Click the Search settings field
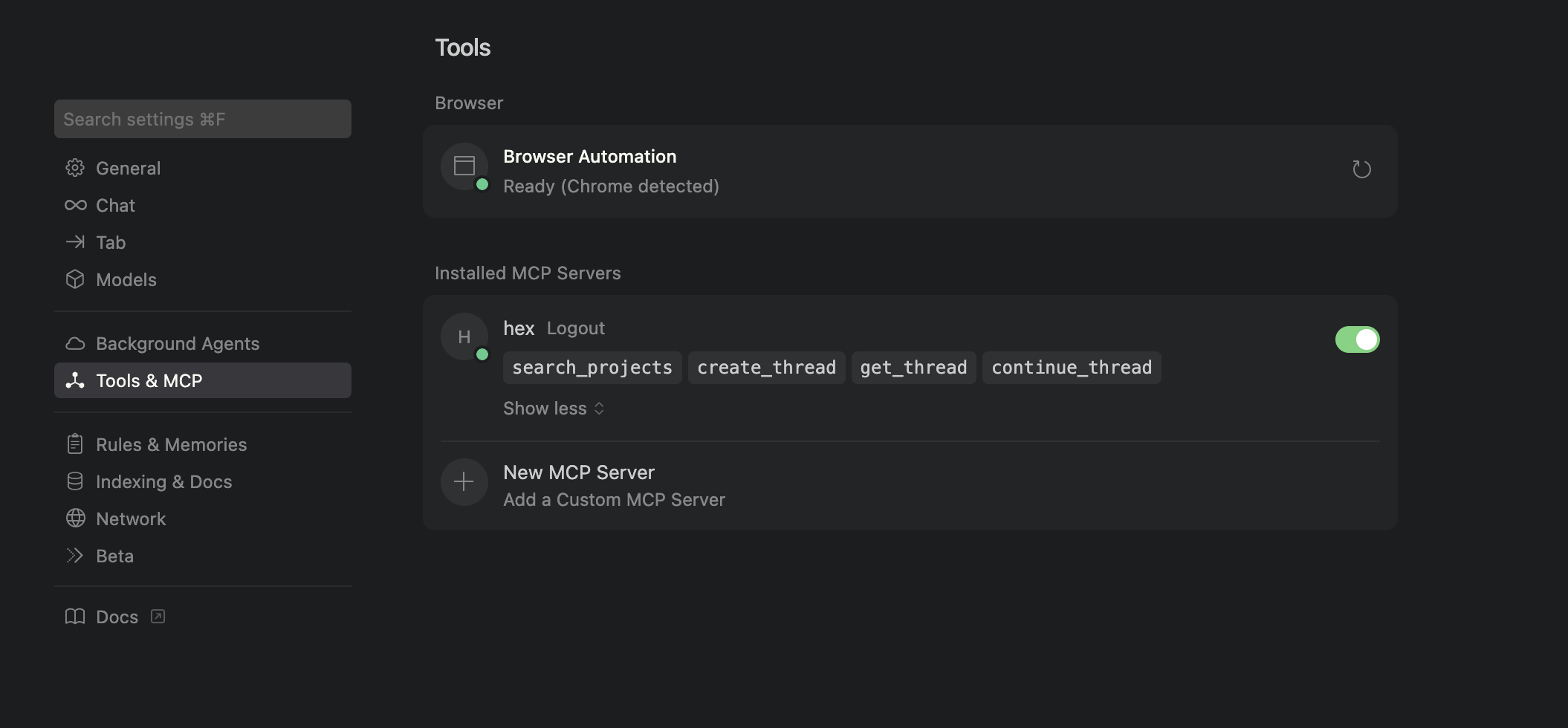 click(202, 119)
